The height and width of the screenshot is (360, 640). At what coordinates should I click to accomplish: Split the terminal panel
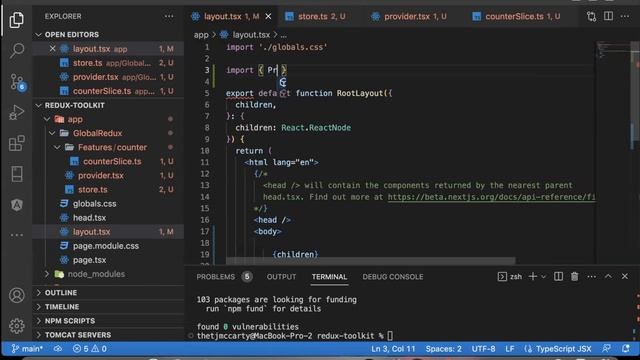(x=558, y=276)
